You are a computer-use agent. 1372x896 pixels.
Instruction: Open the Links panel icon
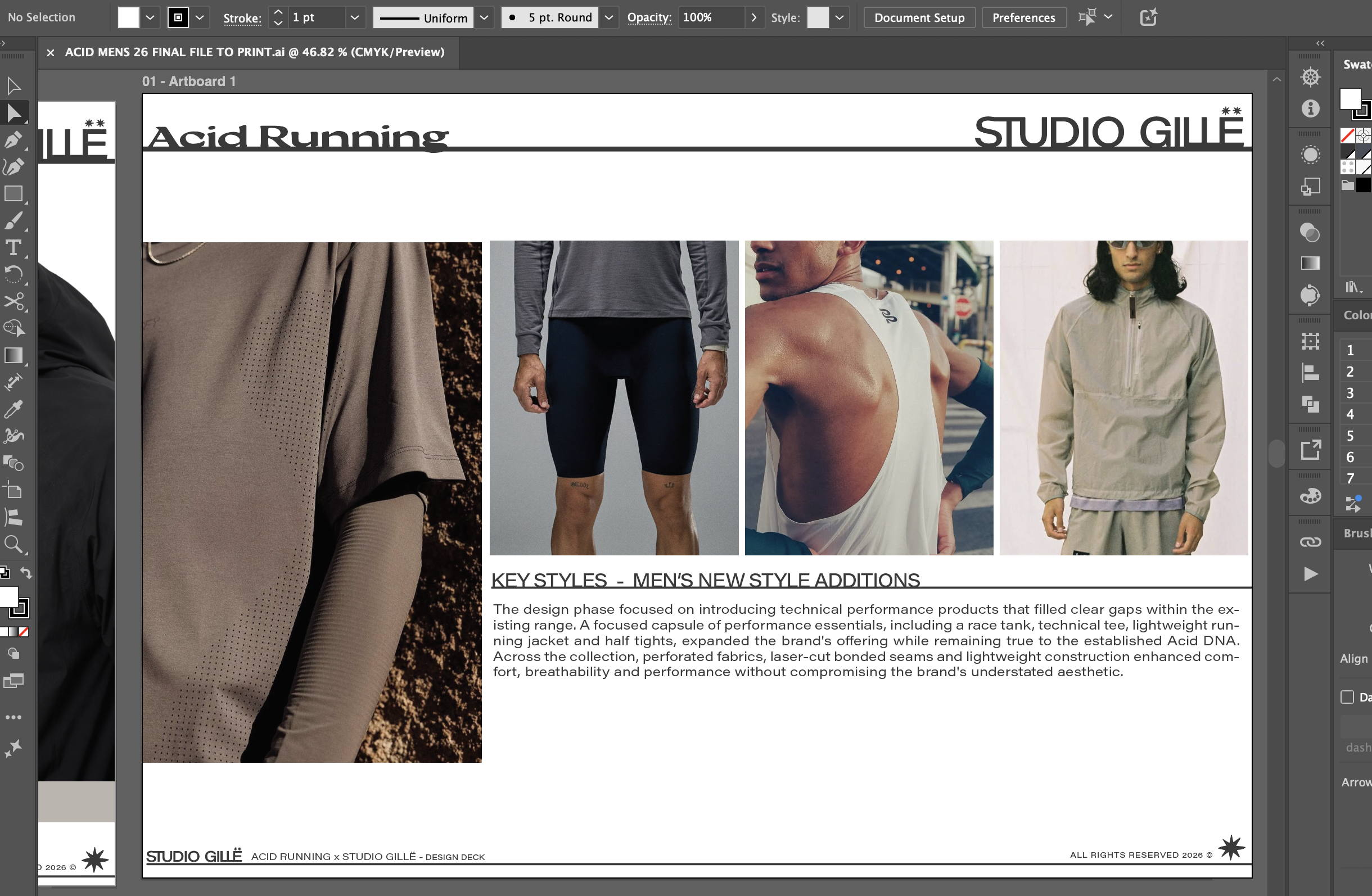click(x=1310, y=542)
